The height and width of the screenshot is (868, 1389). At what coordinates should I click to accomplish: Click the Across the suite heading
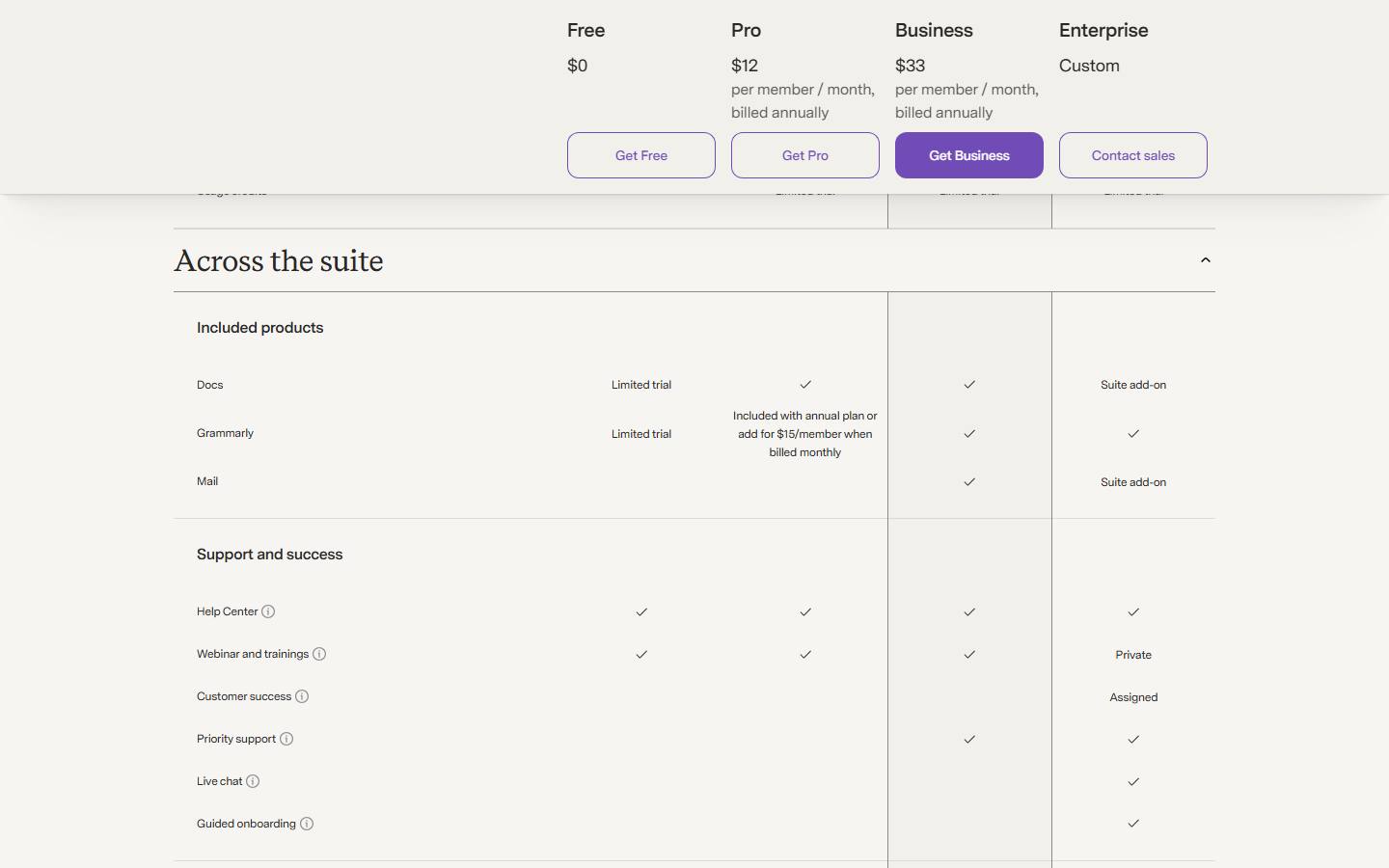click(x=279, y=260)
